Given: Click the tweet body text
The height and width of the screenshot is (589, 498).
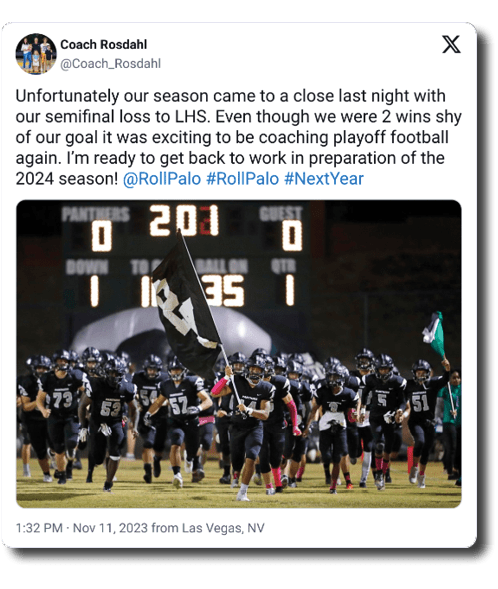Looking at the screenshot, I should pyautogui.click(x=238, y=137).
